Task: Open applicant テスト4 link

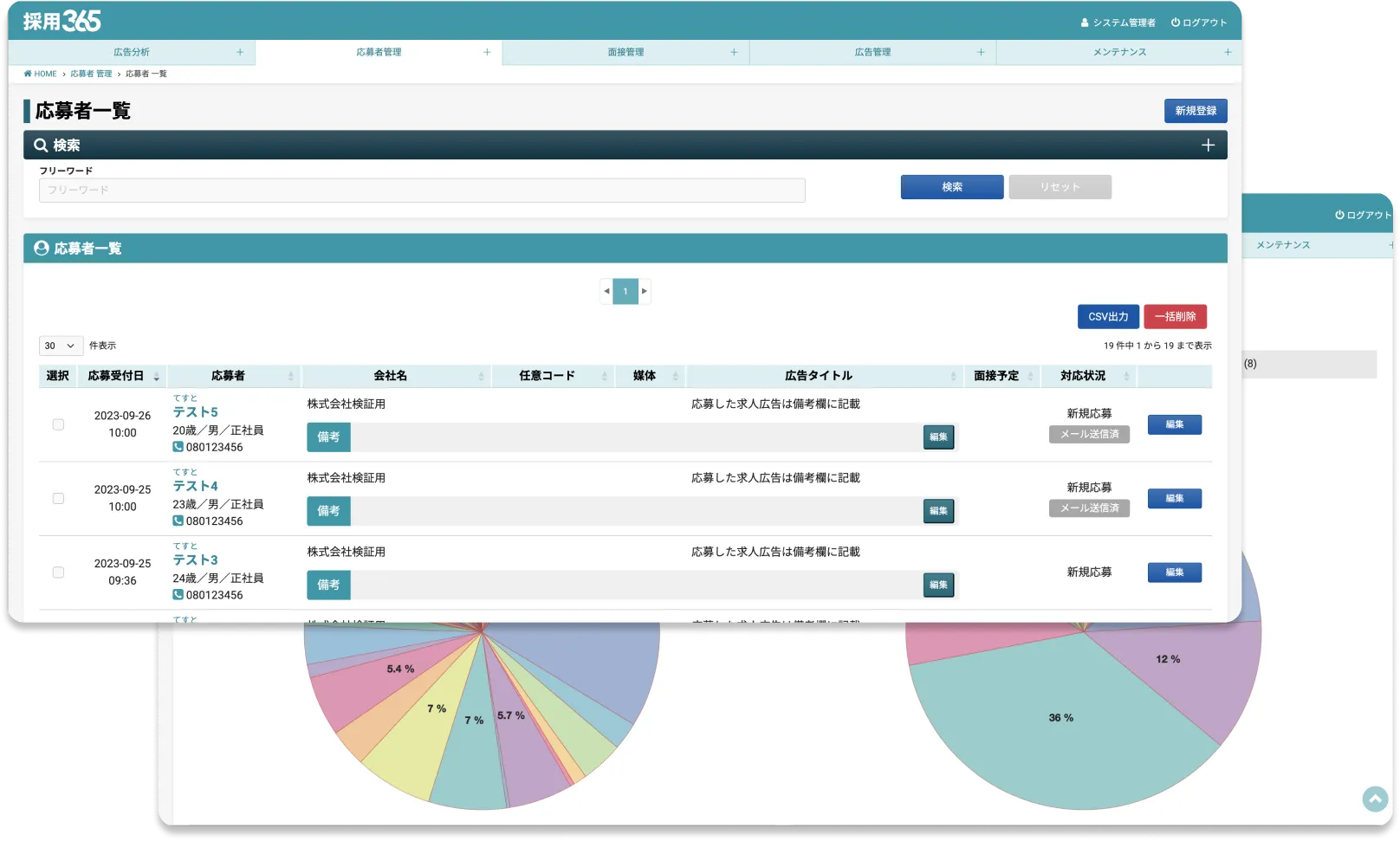Action: [195, 486]
